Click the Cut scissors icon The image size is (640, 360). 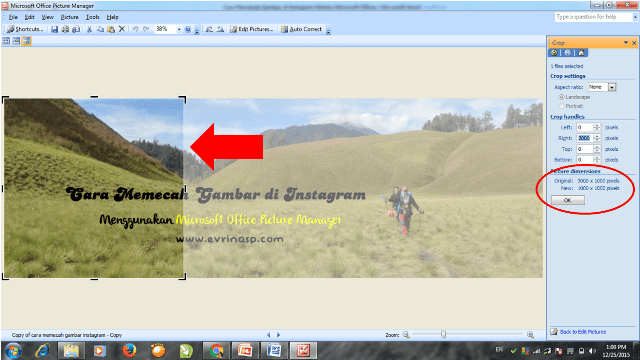(x=89, y=29)
